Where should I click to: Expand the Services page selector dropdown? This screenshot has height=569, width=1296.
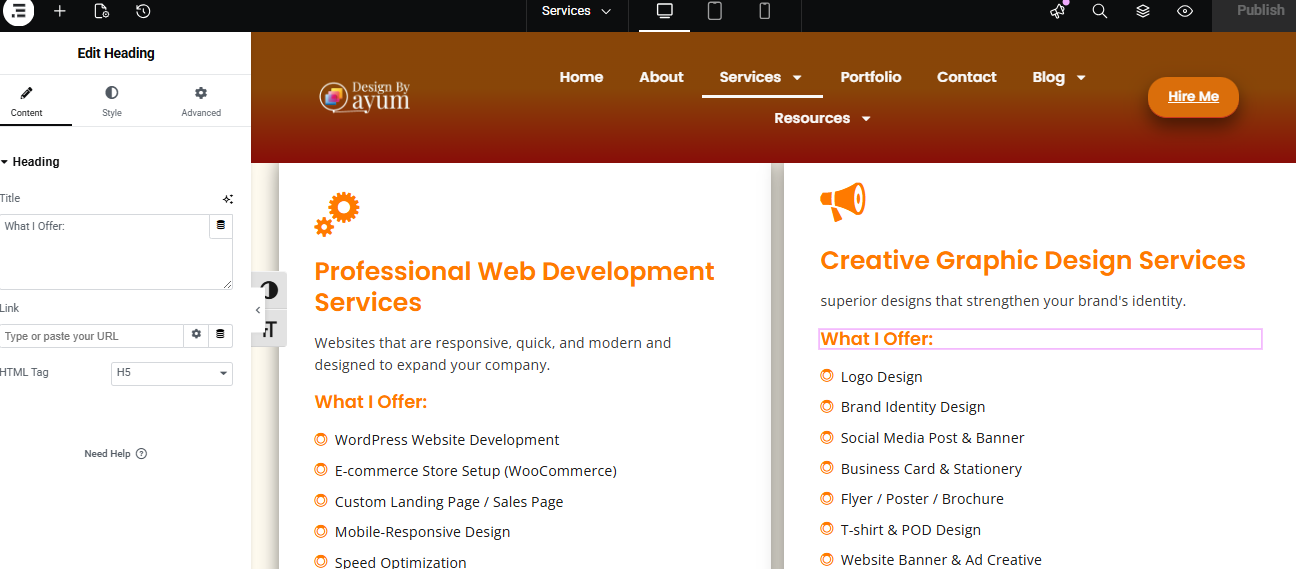click(577, 11)
